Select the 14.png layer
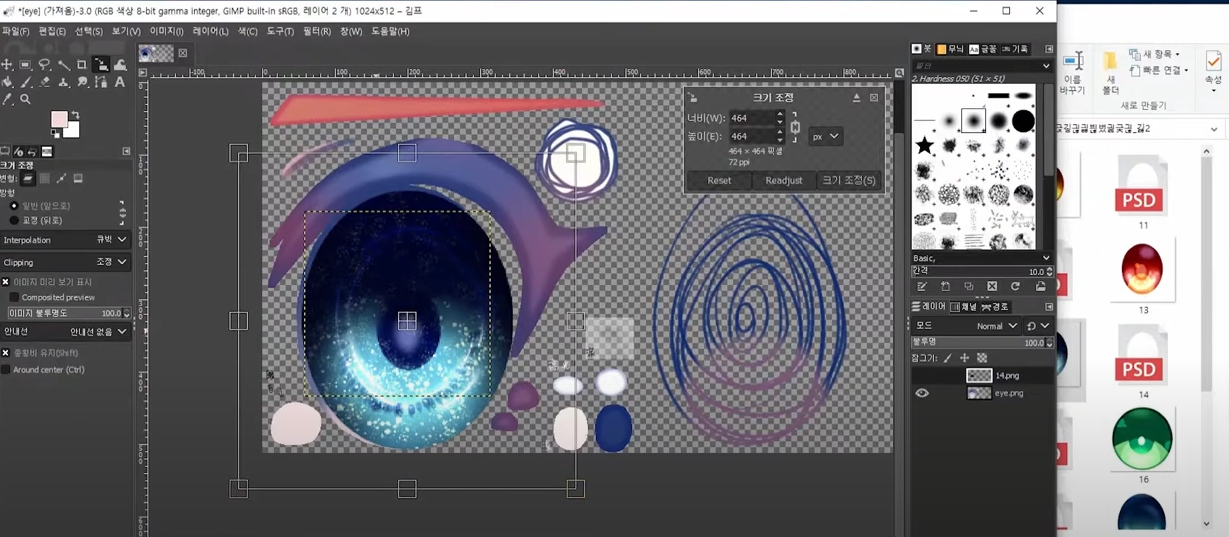 [1006, 376]
